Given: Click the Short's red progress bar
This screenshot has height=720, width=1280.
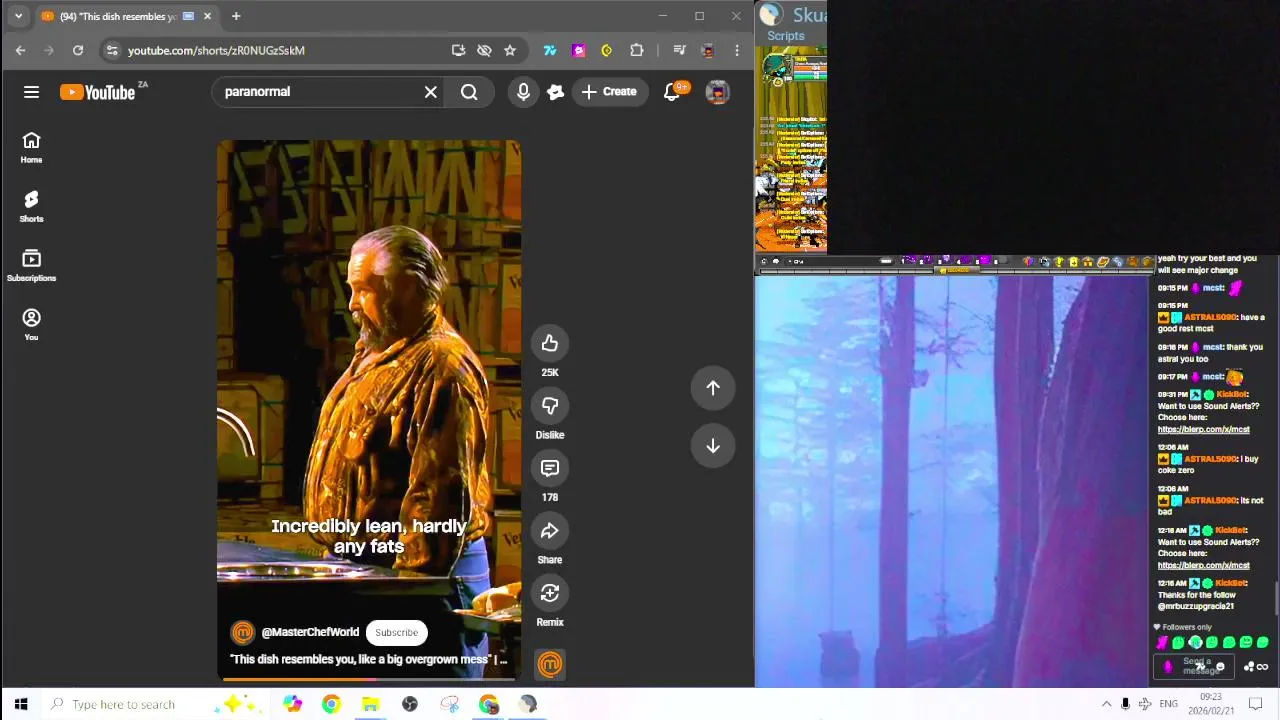Looking at the screenshot, I should [369, 680].
